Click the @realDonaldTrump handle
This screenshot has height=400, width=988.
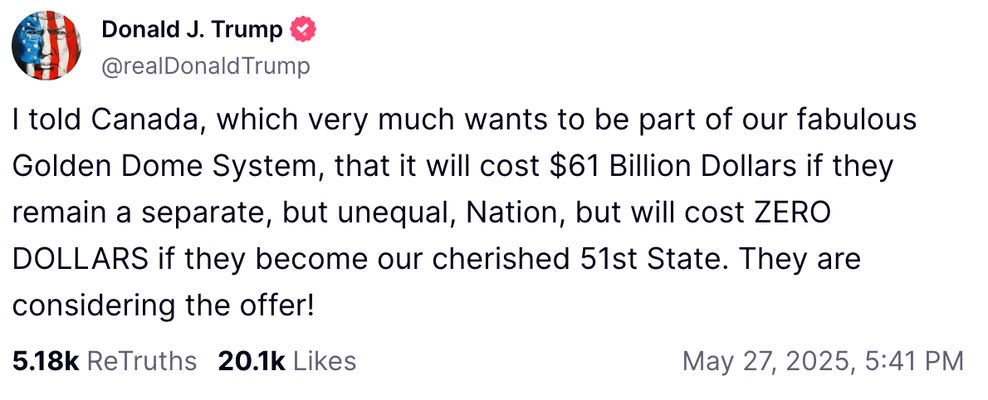click(x=205, y=66)
